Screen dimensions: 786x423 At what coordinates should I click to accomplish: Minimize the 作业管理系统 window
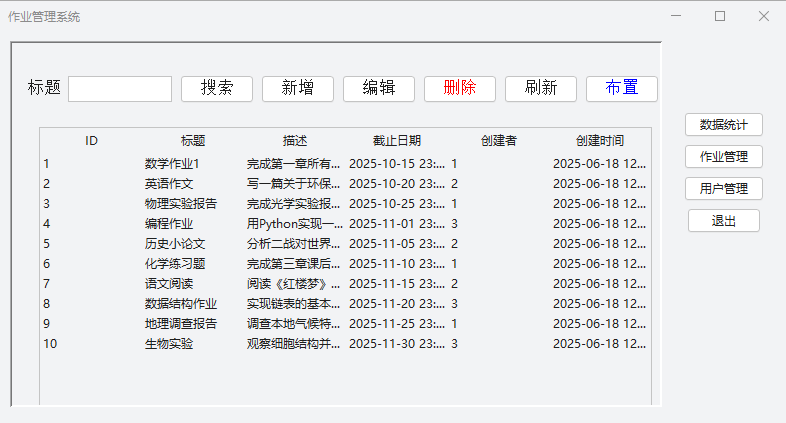(676, 17)
